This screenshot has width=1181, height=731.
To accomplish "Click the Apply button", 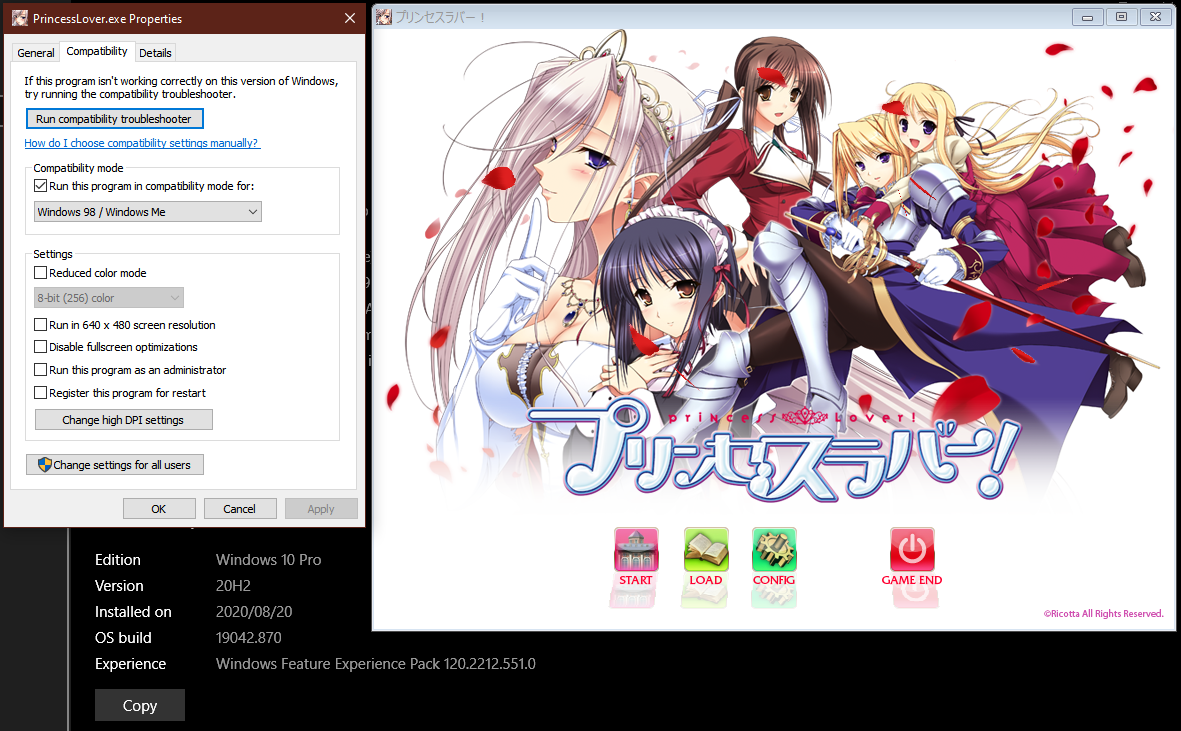I will point(321,509).
